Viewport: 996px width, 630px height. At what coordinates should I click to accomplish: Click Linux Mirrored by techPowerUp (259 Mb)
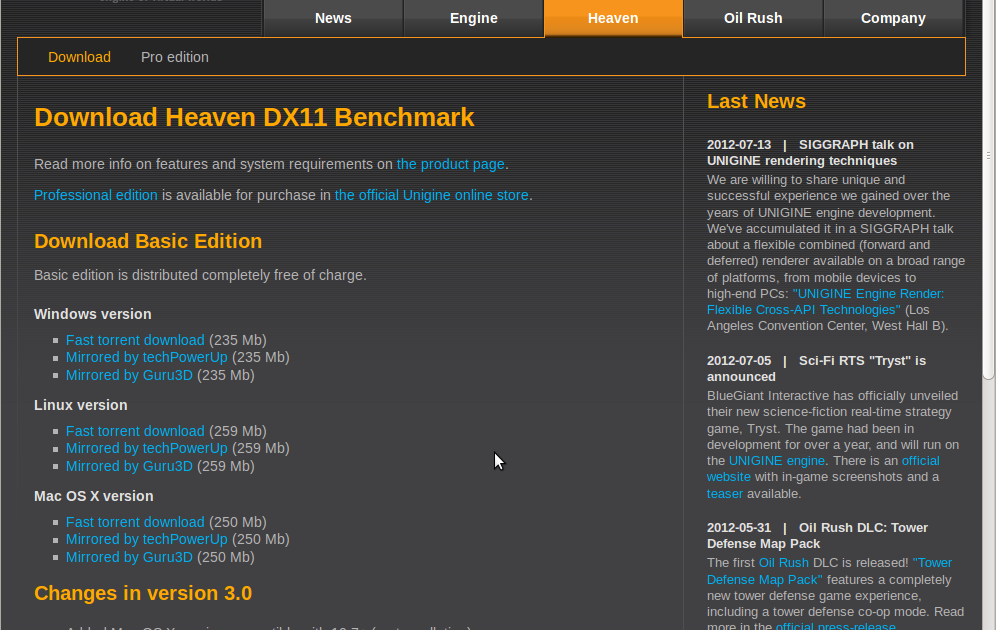(147, 448)
